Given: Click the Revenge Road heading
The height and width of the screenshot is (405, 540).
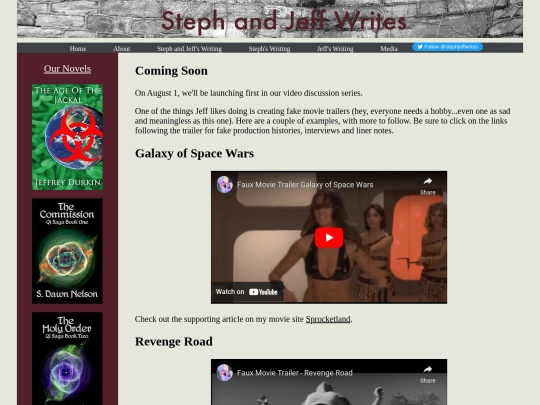Looking at the screenshot, I should click(x=174, y=341).
